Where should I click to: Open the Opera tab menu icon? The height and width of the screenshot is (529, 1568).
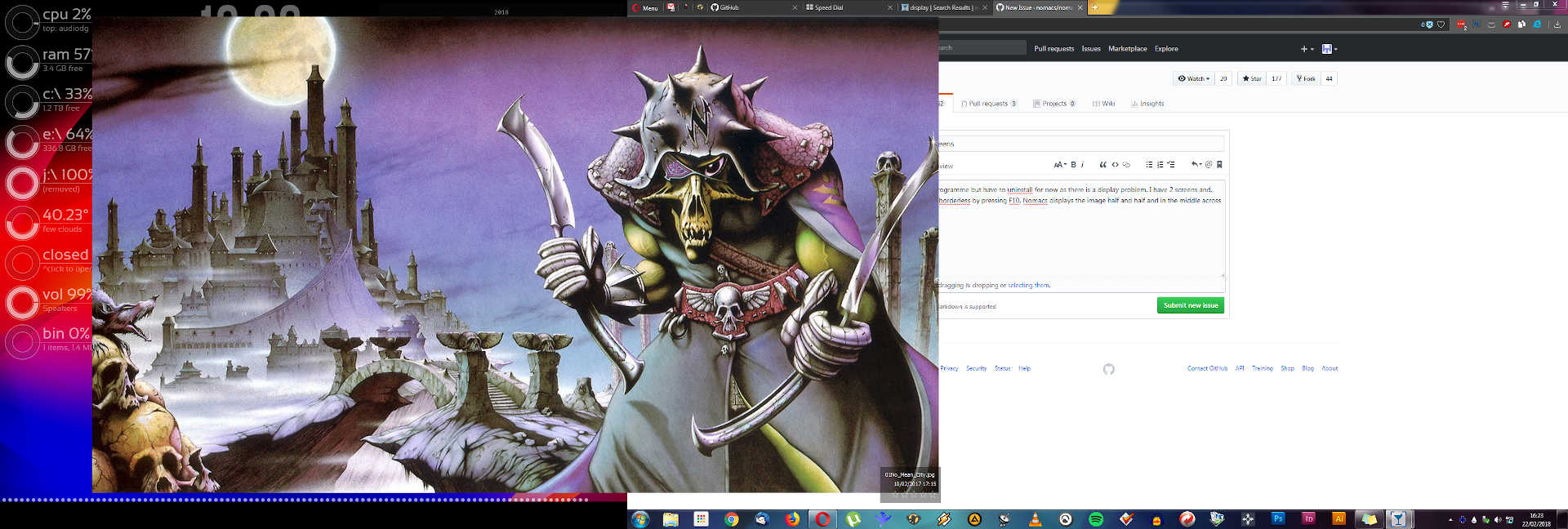pyautogui.click(x=1505, y=5)
